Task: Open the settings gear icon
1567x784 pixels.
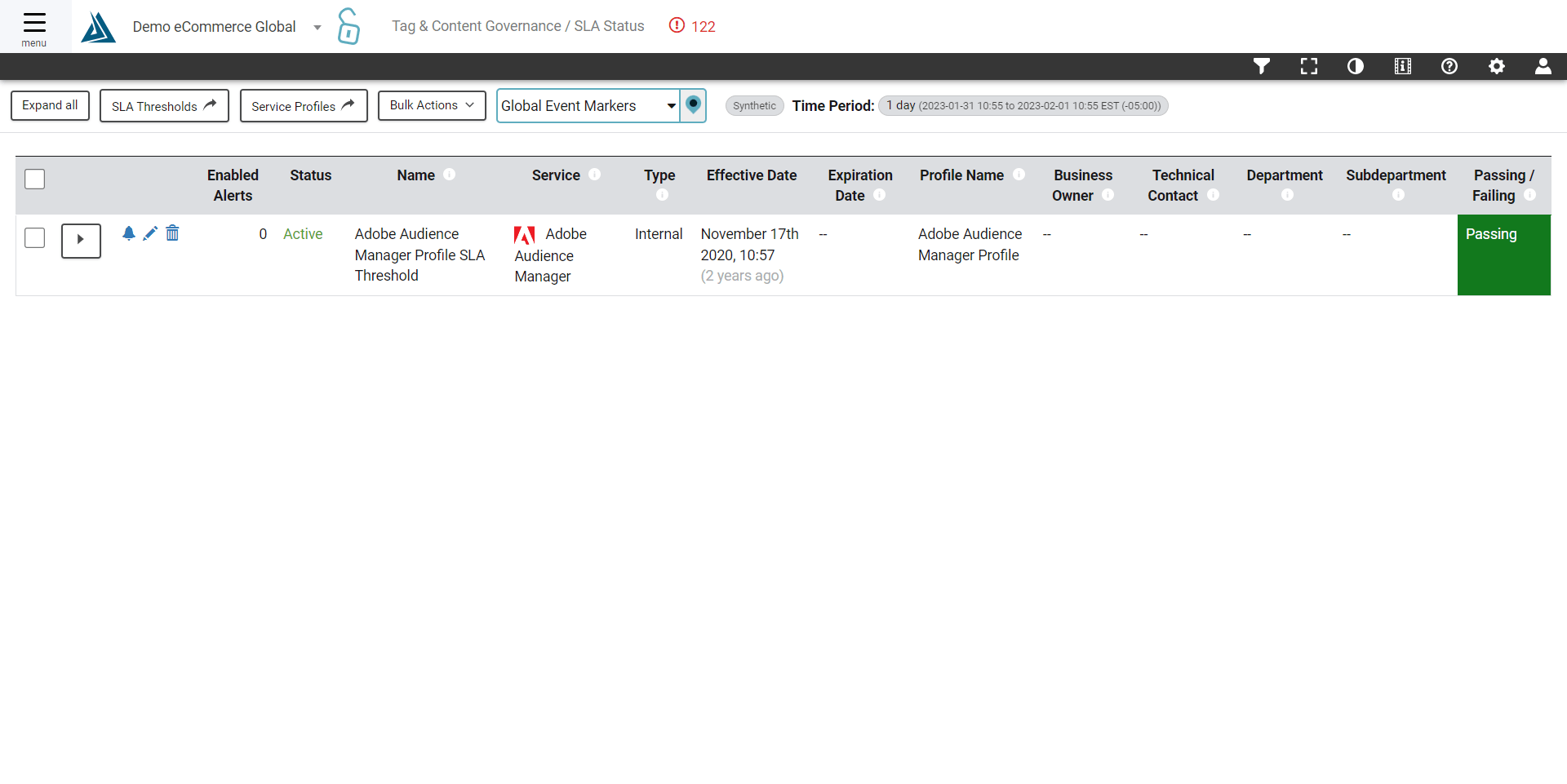Action: tap(1498, 66)
